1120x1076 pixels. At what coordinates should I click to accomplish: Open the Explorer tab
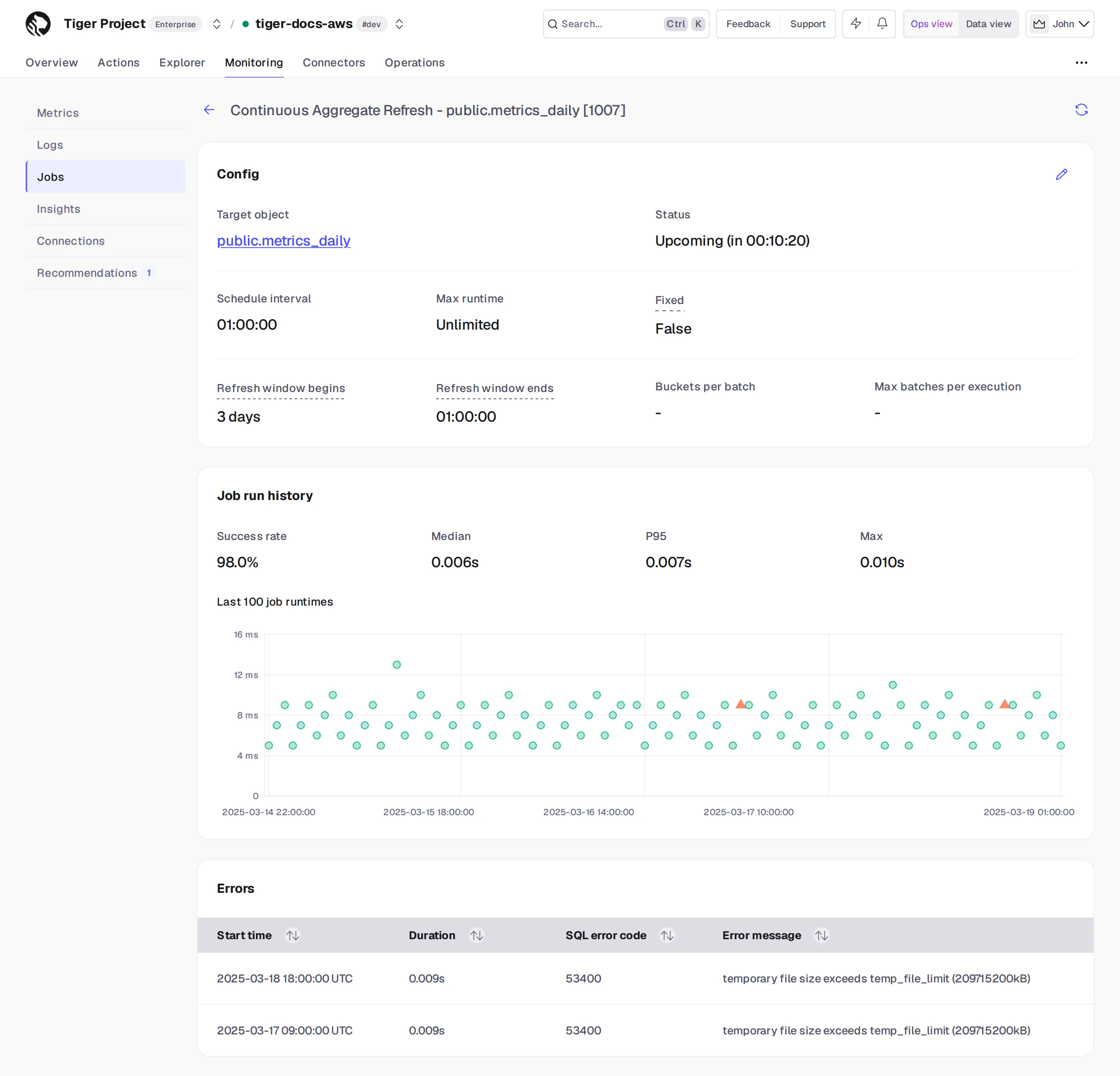click(x=182, y=62)
